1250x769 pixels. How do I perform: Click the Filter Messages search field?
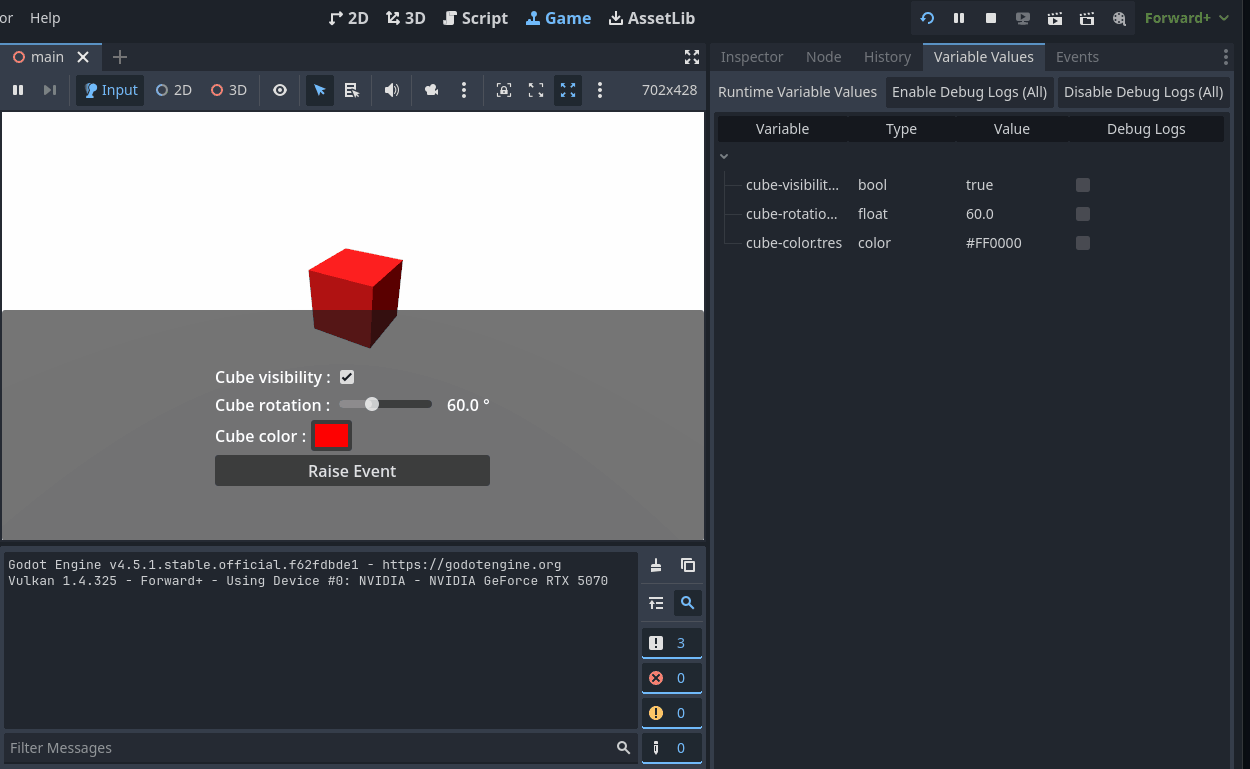(310, 748)
